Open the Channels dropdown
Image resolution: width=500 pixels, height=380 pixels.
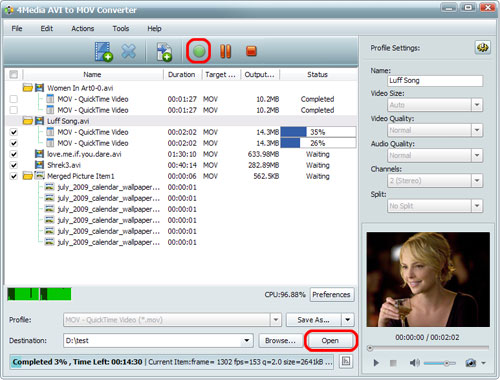point(477,181)
